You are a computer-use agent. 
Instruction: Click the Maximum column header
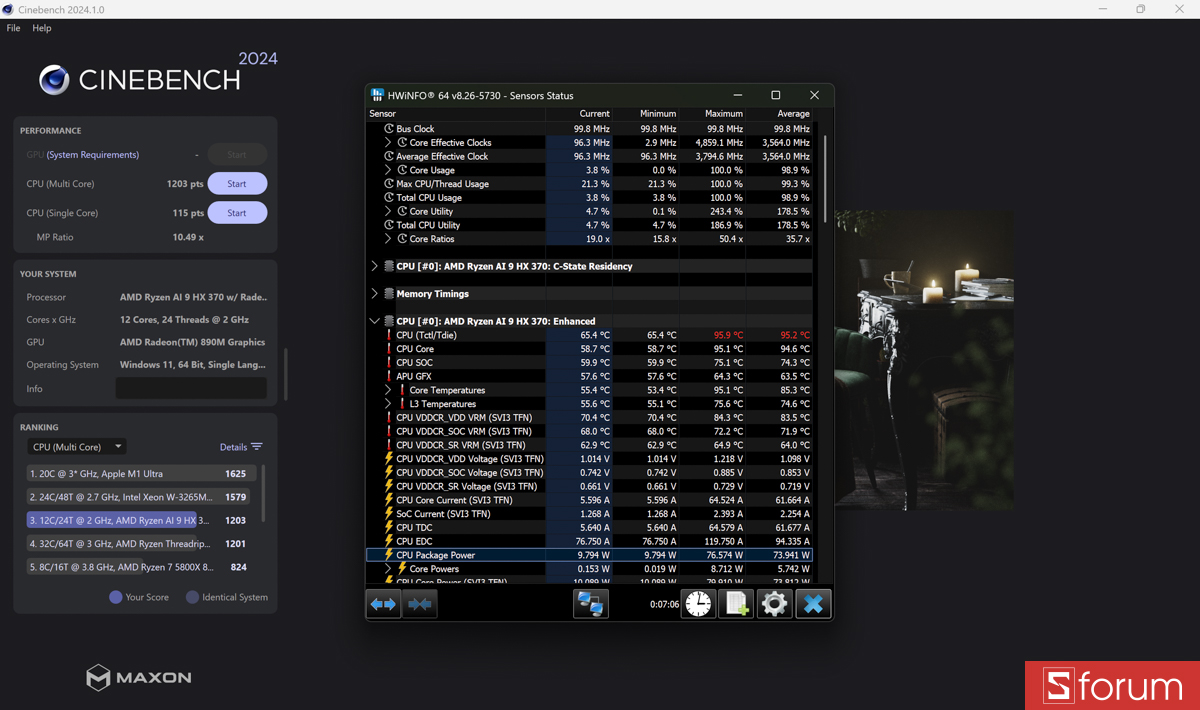point(712,114)
